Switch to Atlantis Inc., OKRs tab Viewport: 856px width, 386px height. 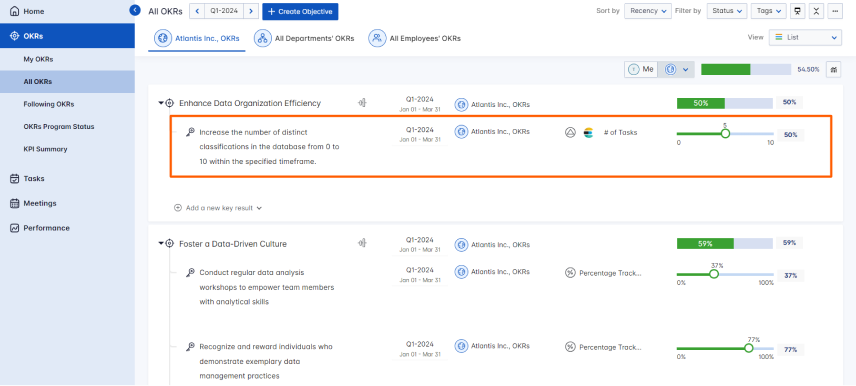[x=197, y=39]
